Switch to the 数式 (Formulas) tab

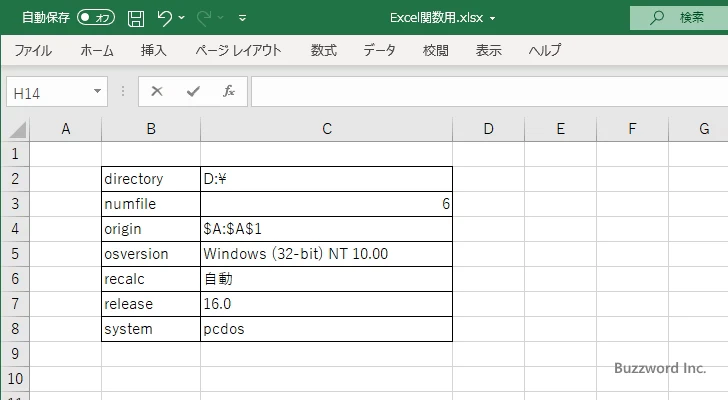coord(323,50)
